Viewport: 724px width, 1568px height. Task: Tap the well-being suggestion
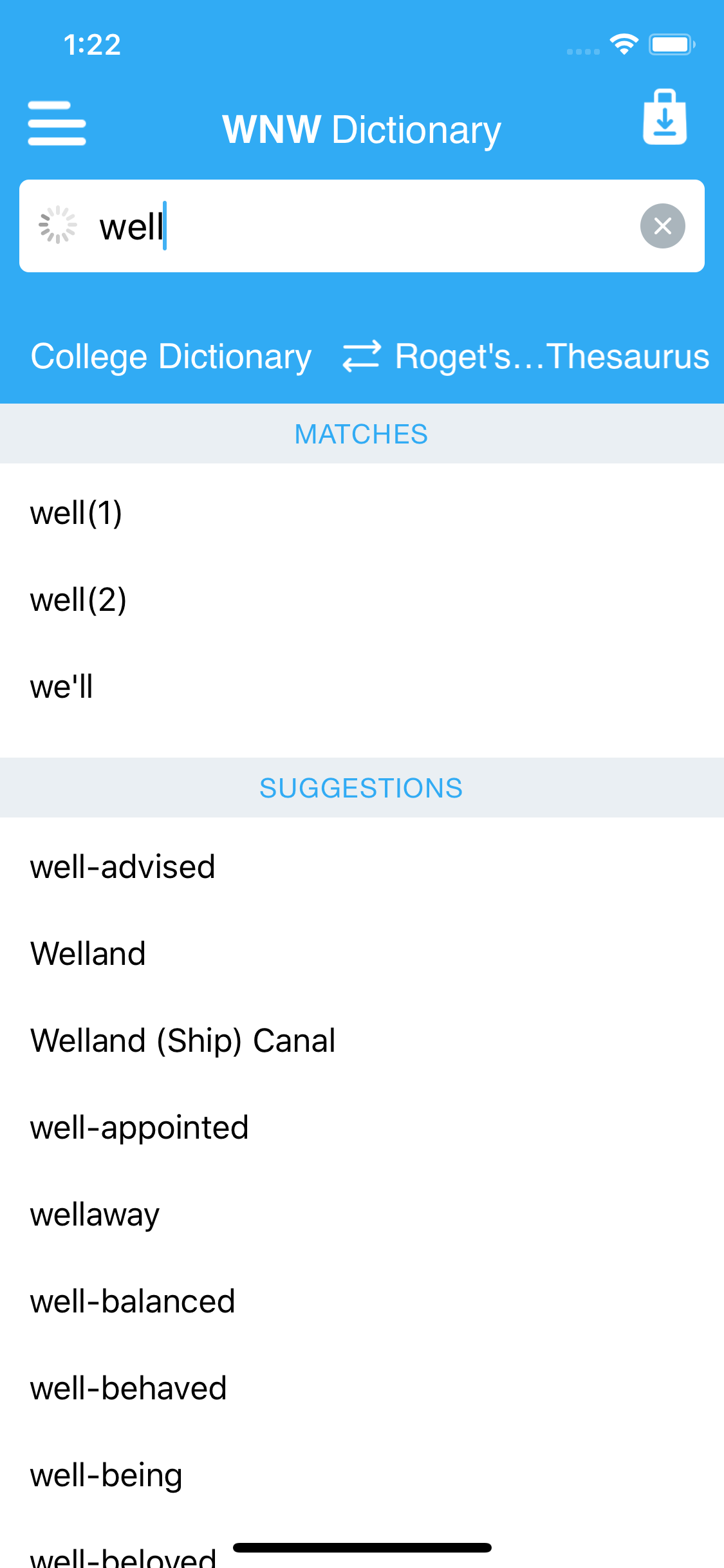click(106, 1475)
